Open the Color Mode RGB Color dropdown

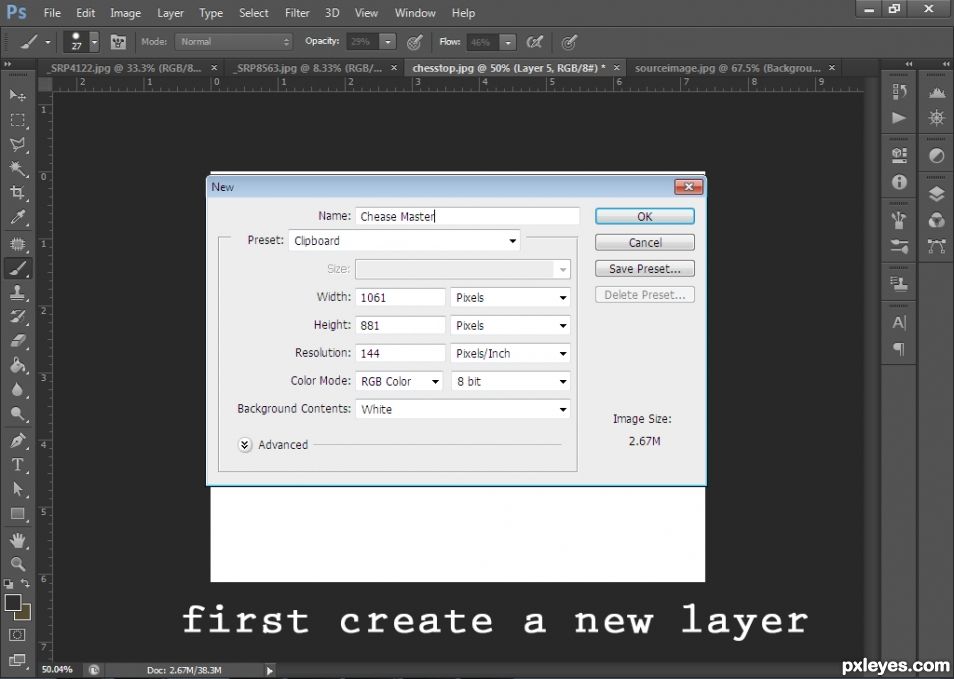pos(399,381)
